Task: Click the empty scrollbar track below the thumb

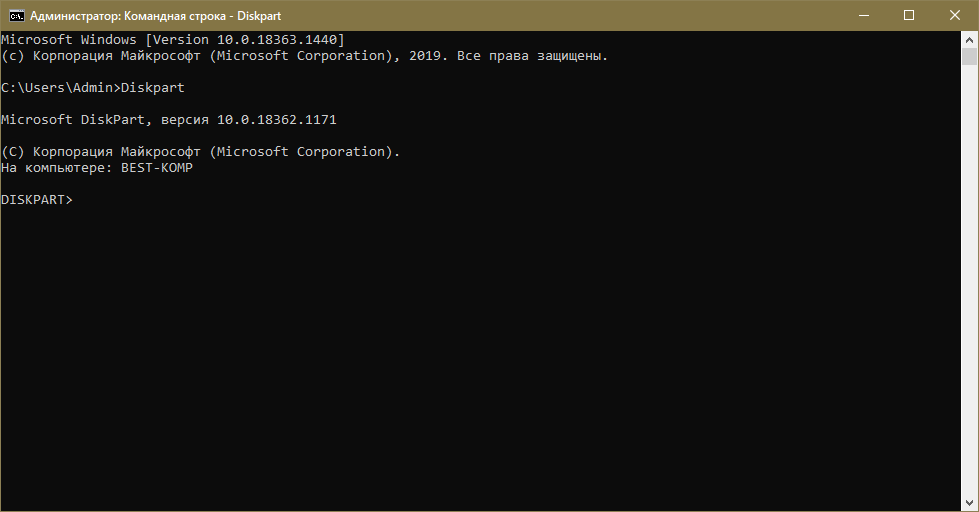Action: click(969, 300)
